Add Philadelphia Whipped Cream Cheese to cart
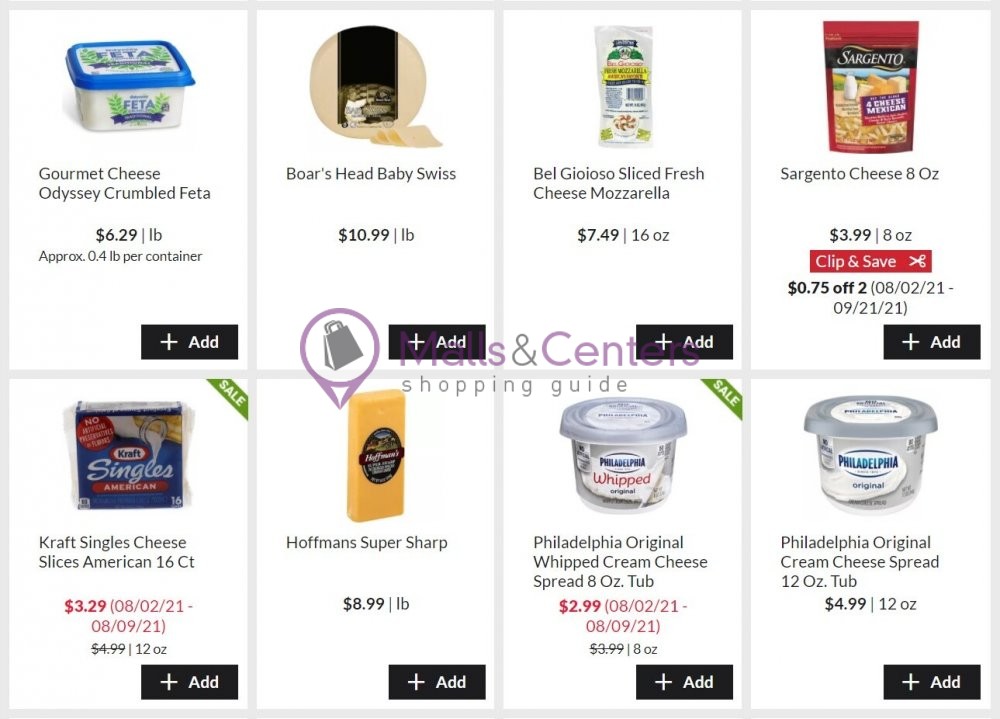The height and width of the screenshot is (719, 1000). point(684,682)
